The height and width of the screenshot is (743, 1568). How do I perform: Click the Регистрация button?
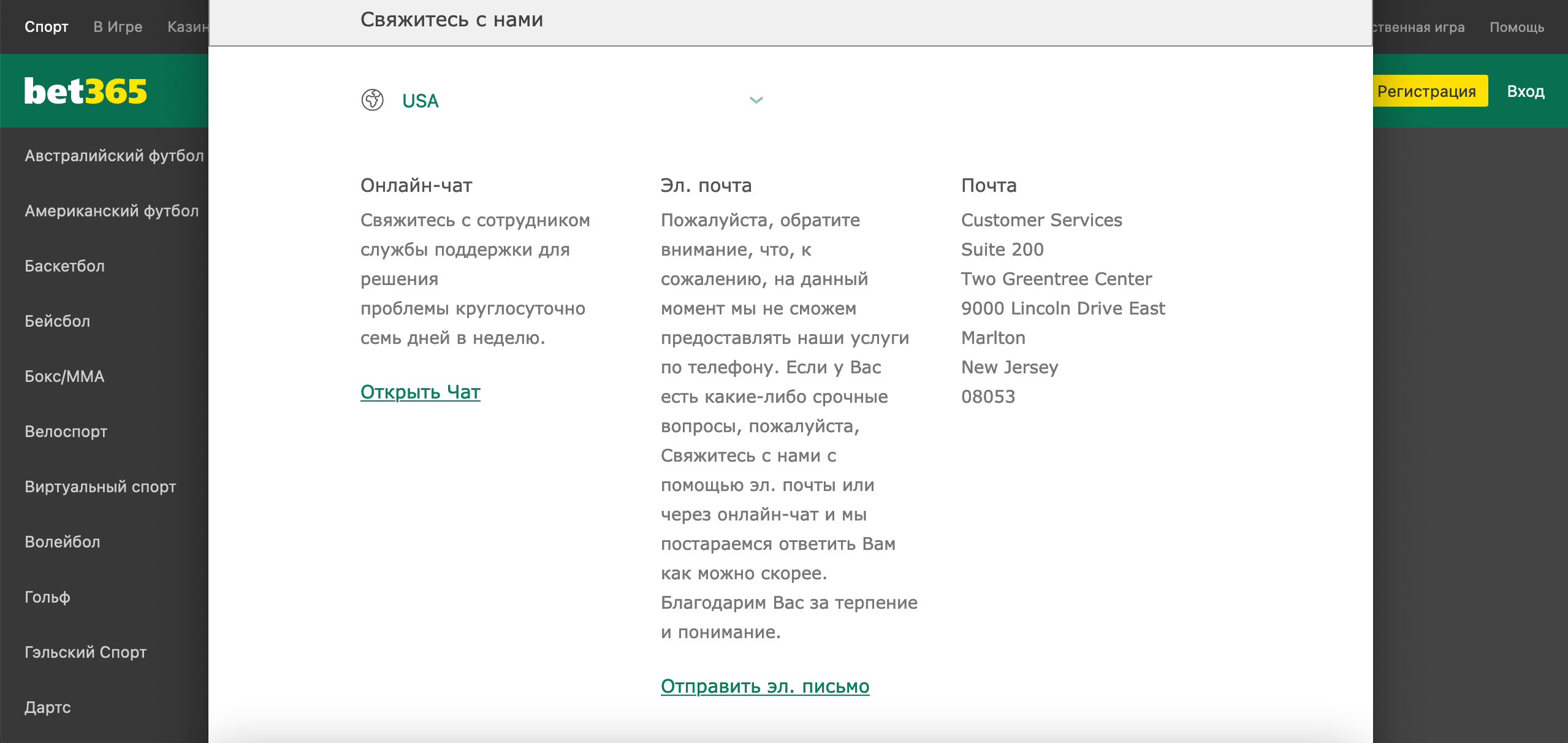[1427, 91]
